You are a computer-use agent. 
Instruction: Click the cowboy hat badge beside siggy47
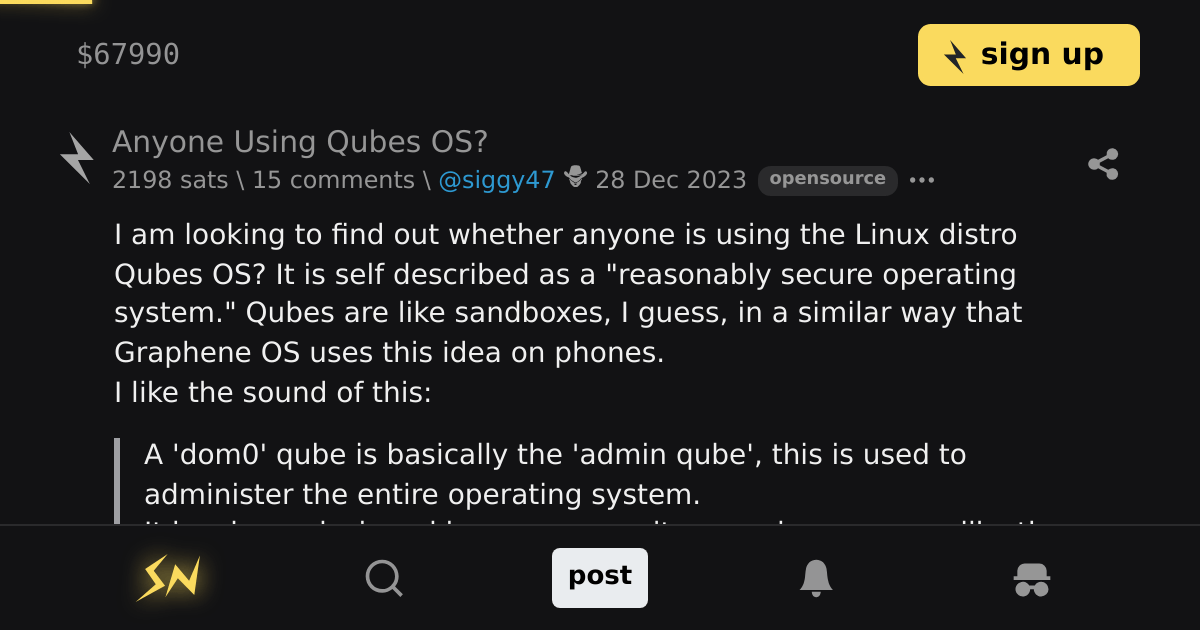573,178
